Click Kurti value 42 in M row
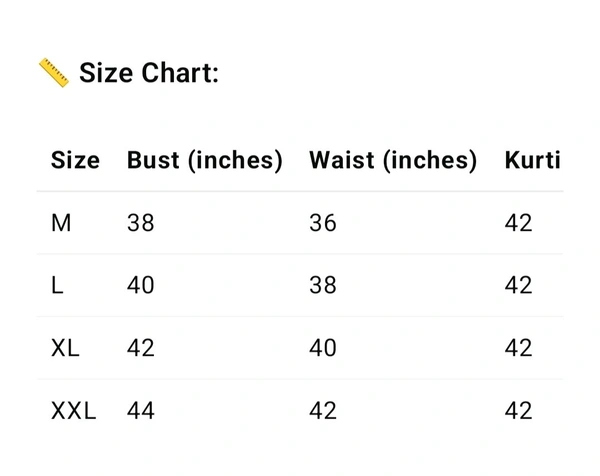 (x=519, y=223)
